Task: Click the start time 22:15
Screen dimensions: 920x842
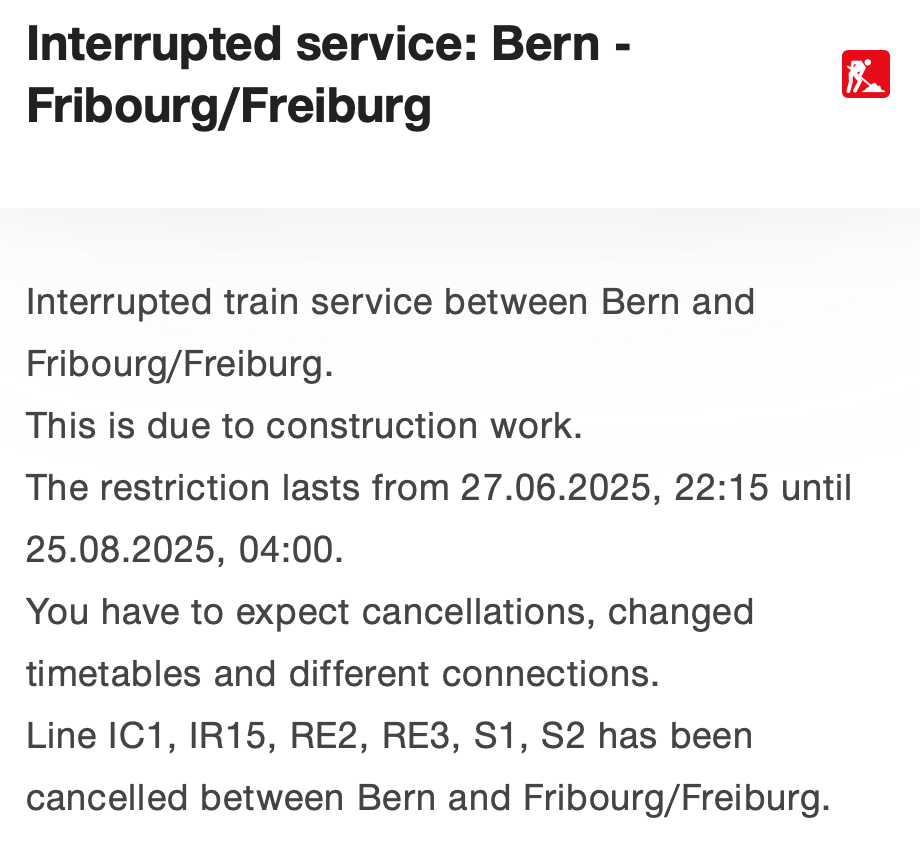Action: click(723, 488)
